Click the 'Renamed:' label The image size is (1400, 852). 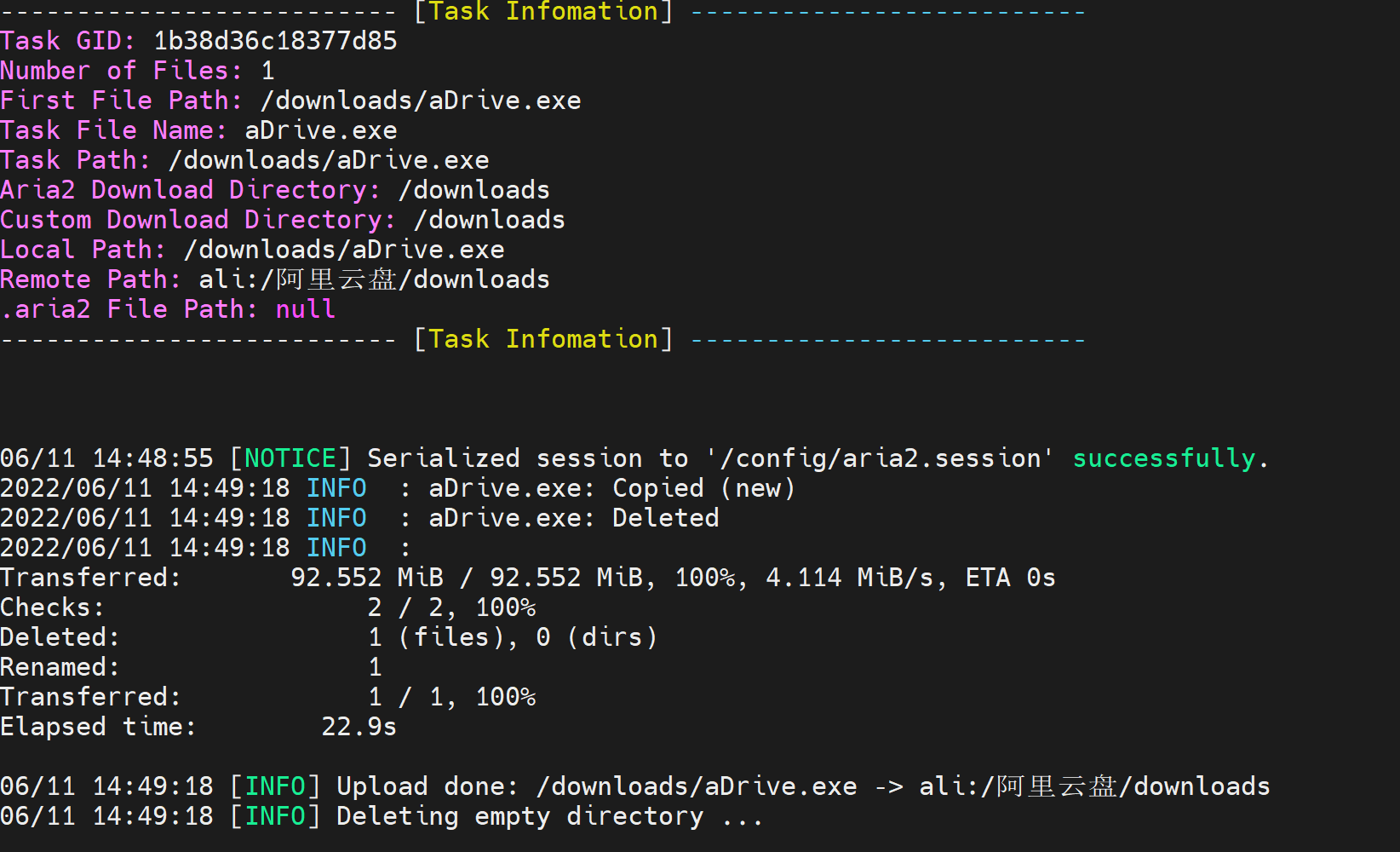(60, 667)
